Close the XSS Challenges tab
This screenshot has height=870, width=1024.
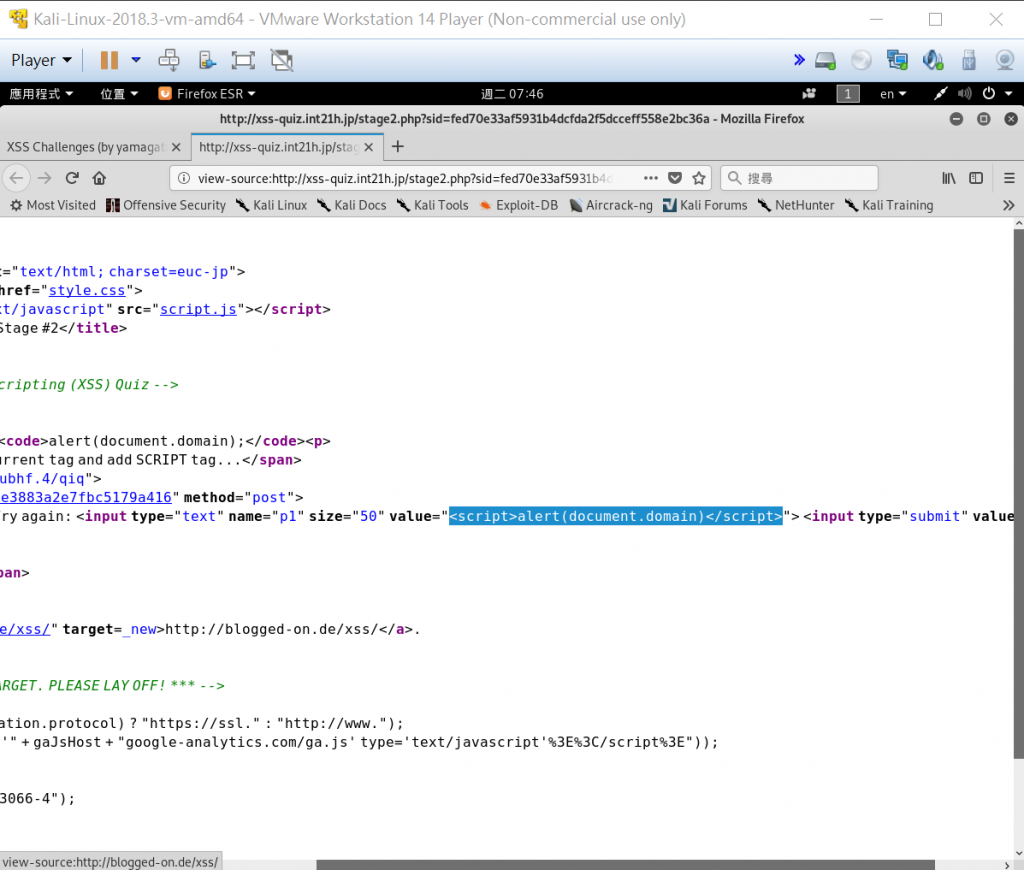point(176,147)
